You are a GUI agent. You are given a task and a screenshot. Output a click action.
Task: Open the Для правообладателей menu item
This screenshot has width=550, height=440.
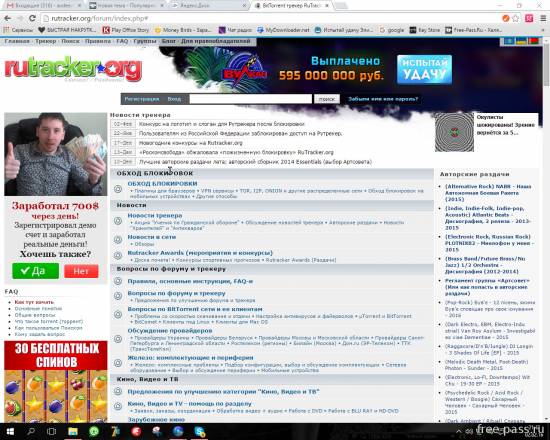[216, 41]
